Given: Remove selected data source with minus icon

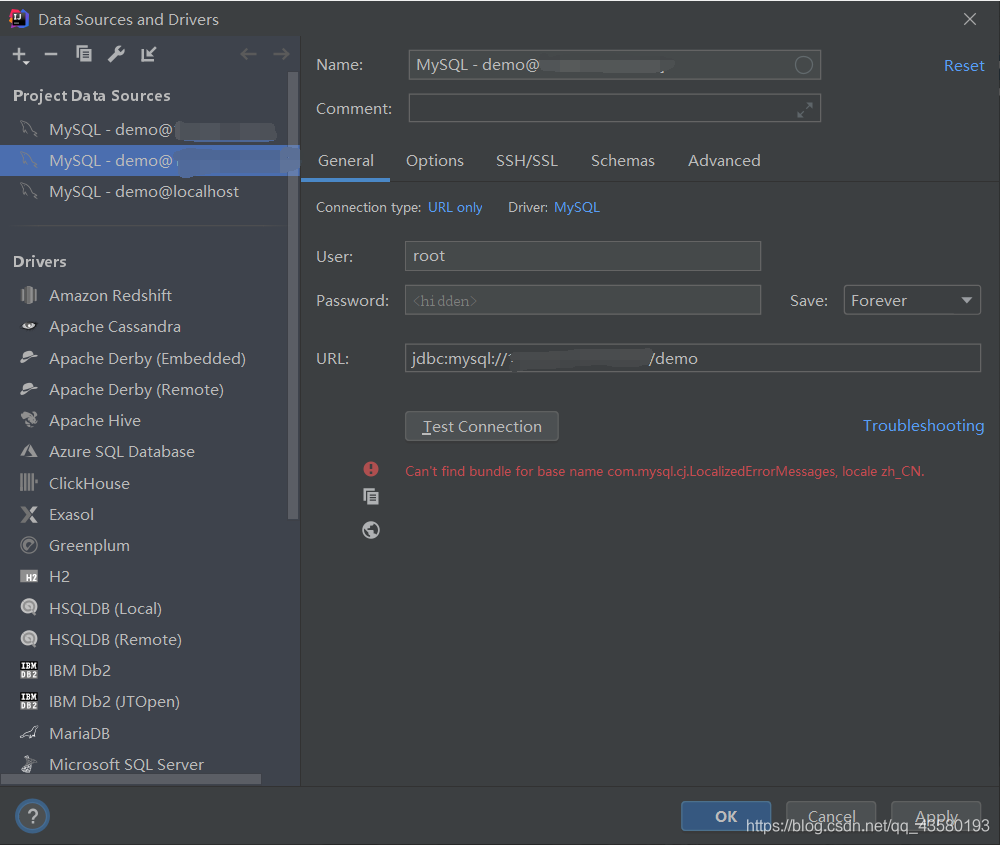Looking at the screenshot, I should (x=51, y=55).
